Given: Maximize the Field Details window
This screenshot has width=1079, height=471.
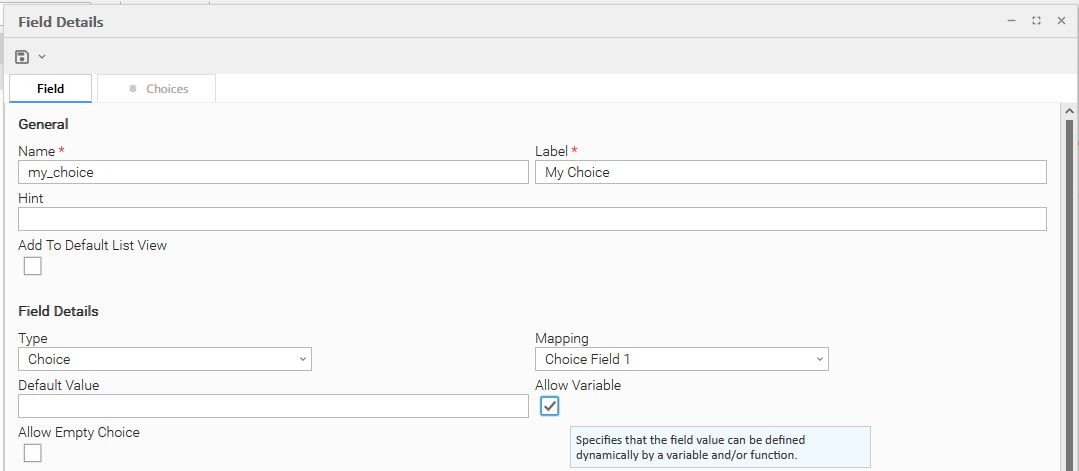Looking at the screenshot, I should tap(1036, 21).
